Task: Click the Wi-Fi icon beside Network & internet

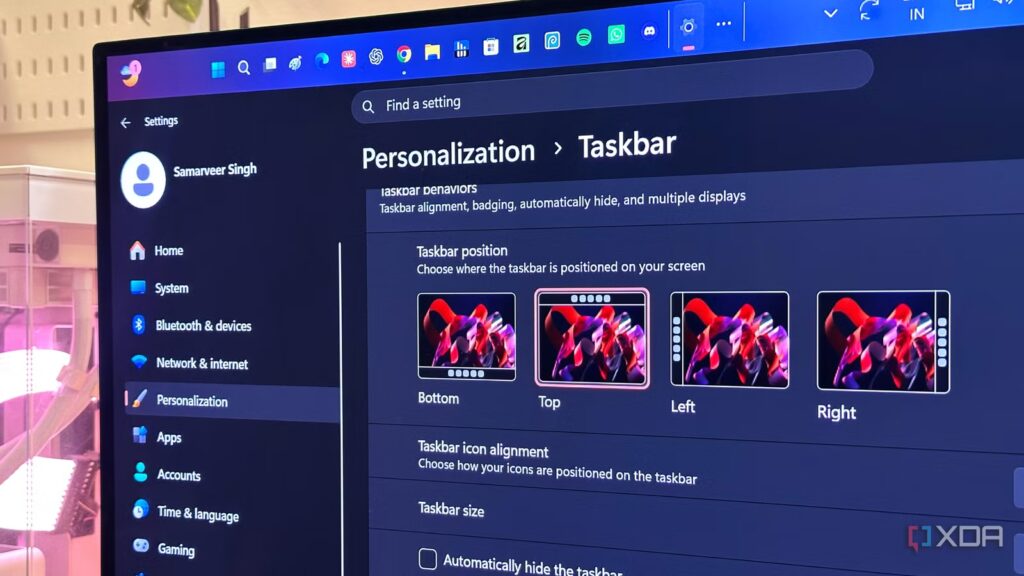Action: (x=138, y=361)
